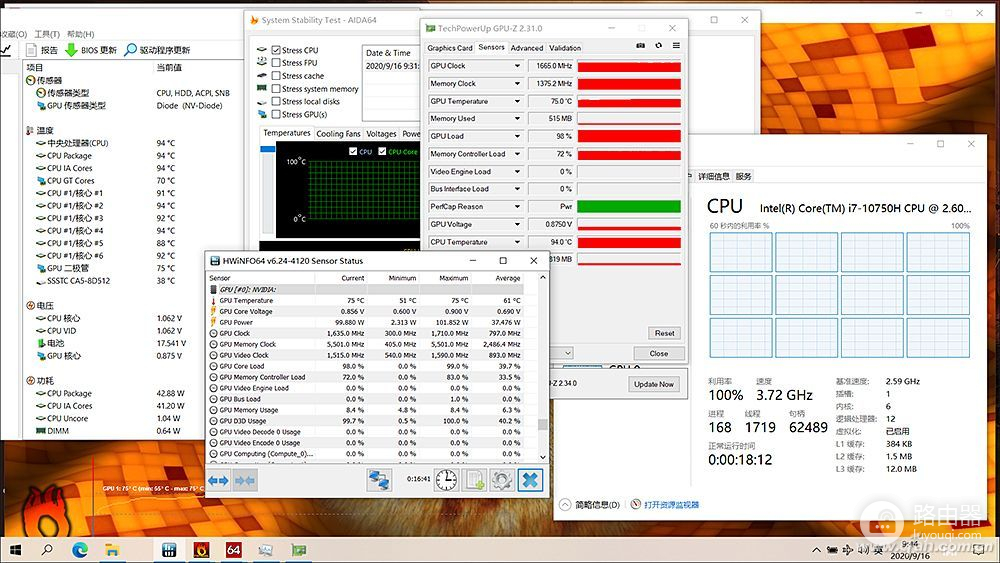The image size is (1000, 563).
Task: Enable Stress system memory checkbox
Action: [276, 89]
